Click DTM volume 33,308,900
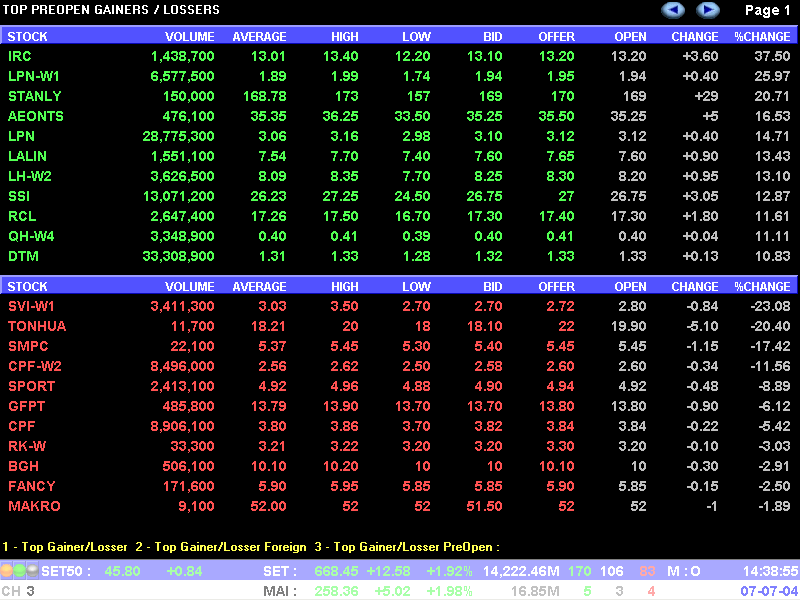 coord(178,257)
